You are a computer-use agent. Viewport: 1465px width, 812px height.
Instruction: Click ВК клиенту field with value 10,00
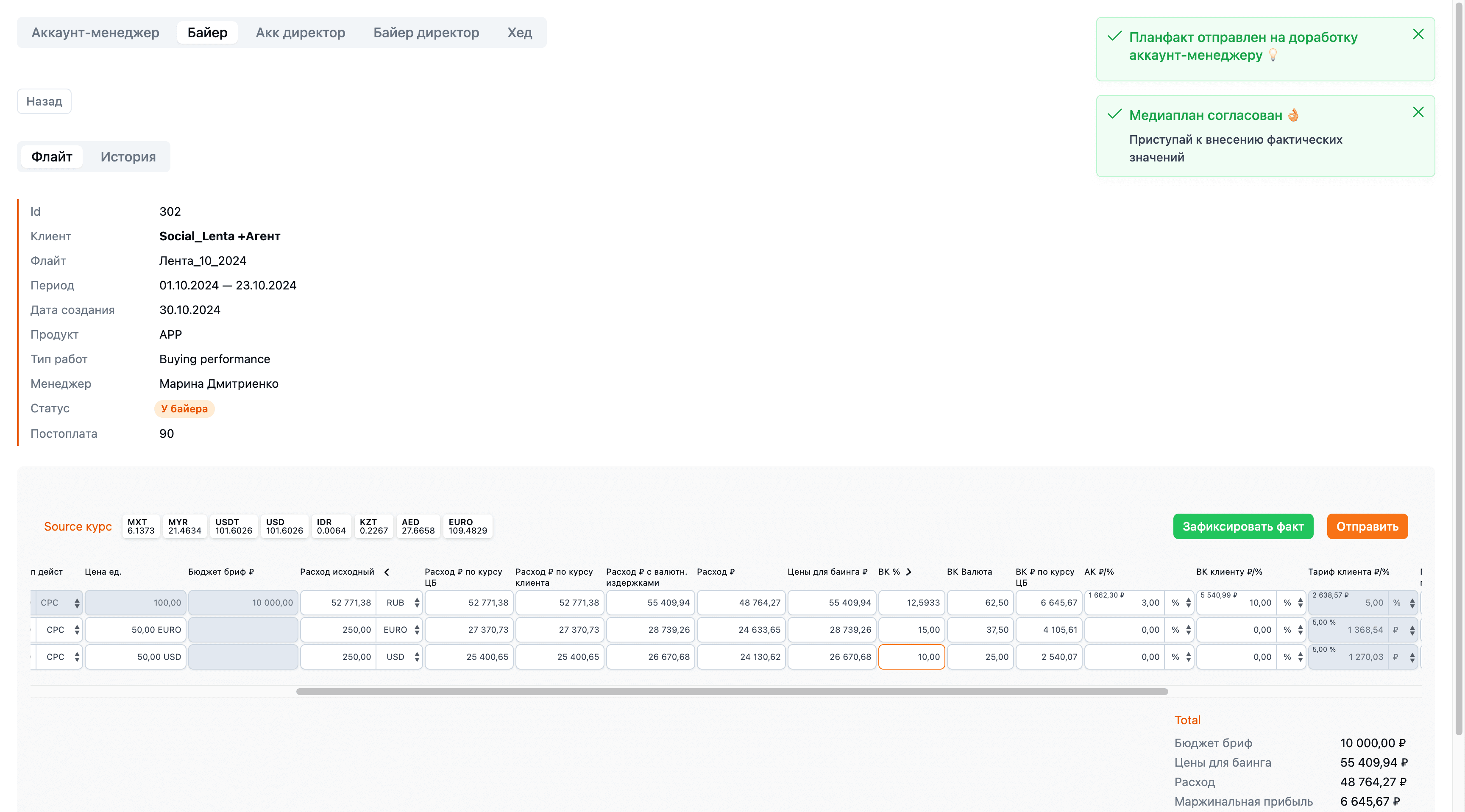(1237, 602)
